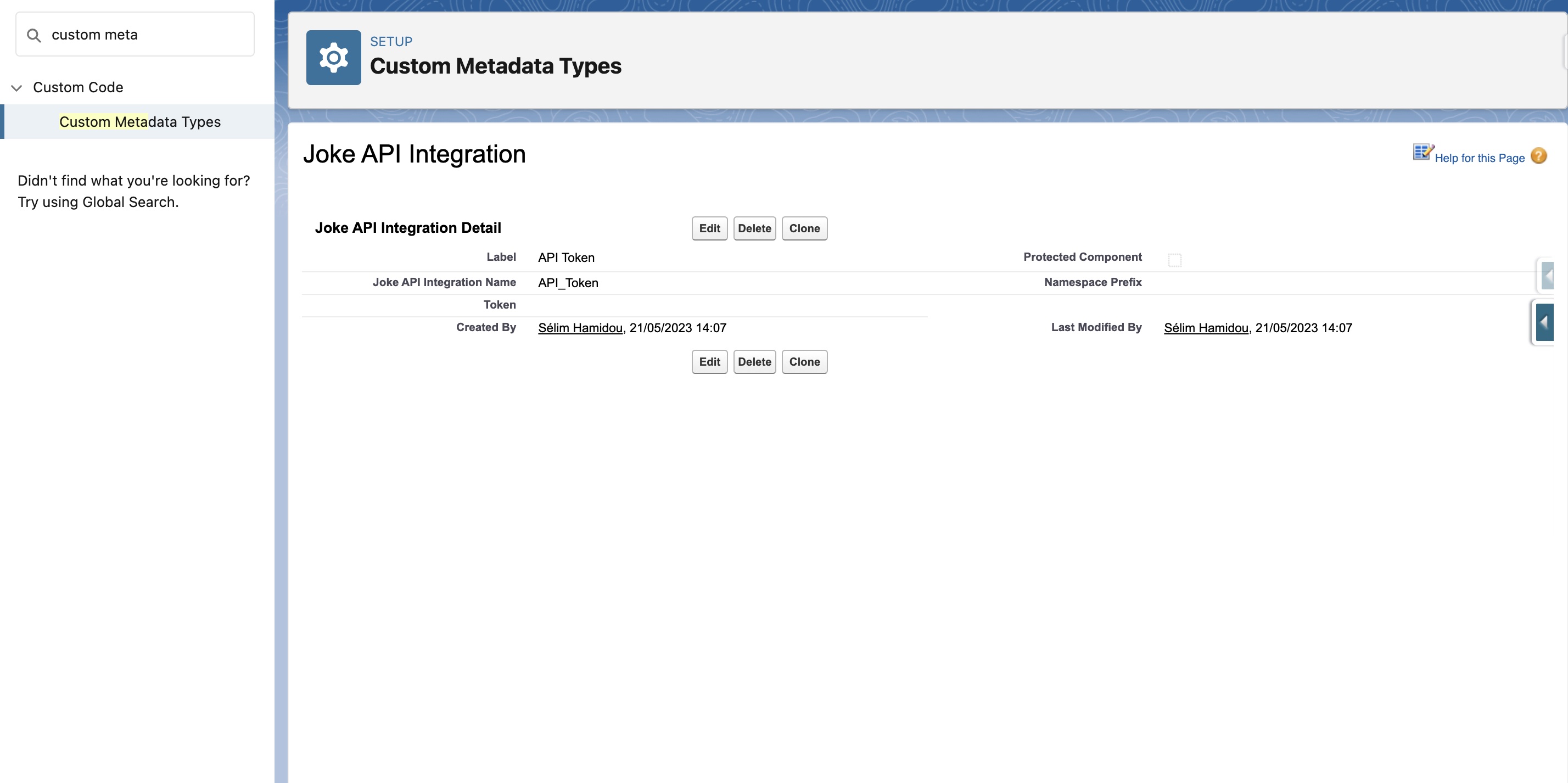Click the search magnifier icon
The height and width of the screenshot is (783, 1568).
[34, 35]
